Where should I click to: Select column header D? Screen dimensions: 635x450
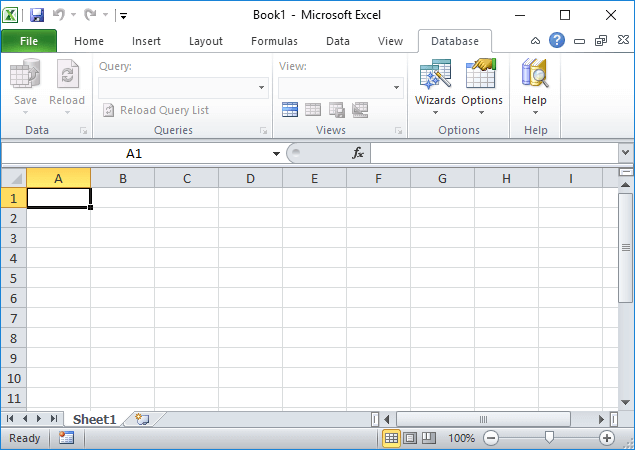point(250,178)
